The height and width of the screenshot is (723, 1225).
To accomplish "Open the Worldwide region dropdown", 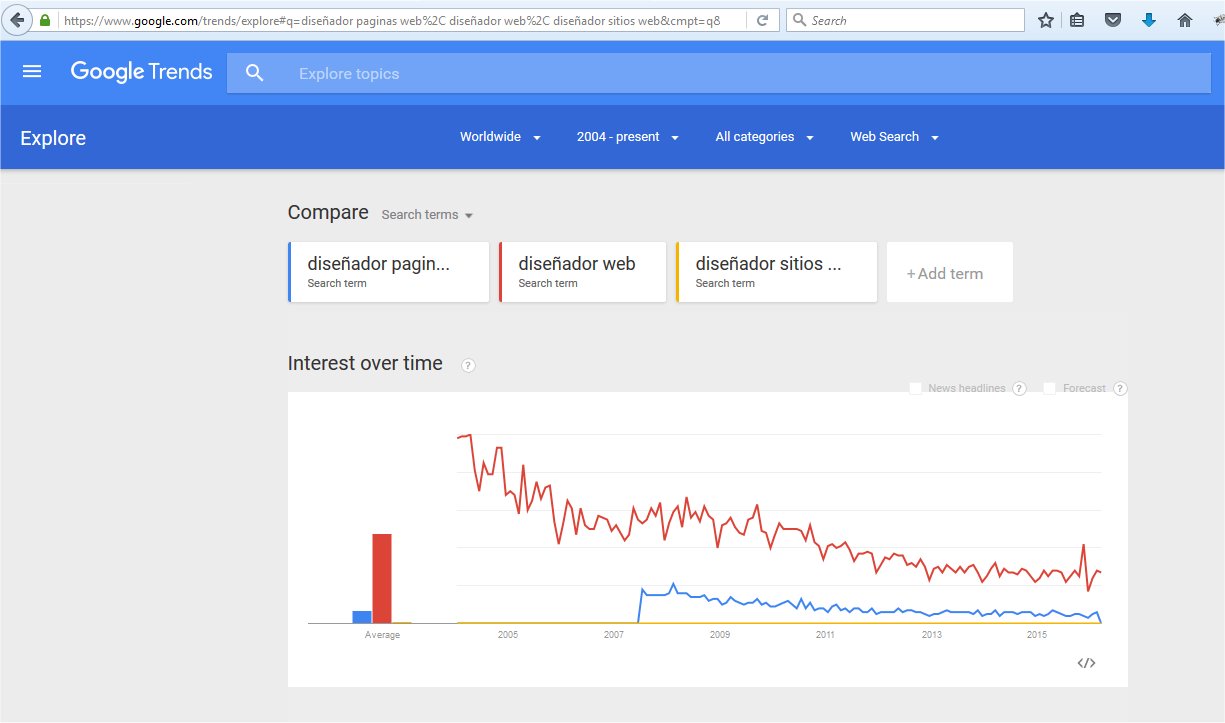I will coord(500,137).
